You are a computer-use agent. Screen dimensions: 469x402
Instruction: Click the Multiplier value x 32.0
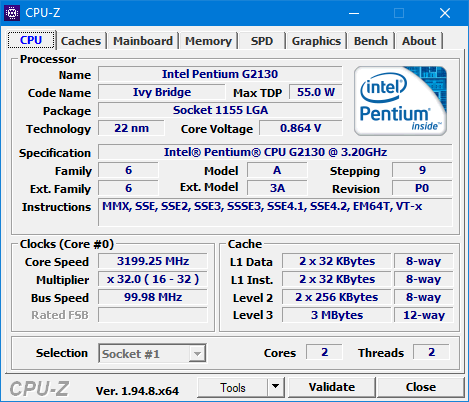[x=153, y=279]
